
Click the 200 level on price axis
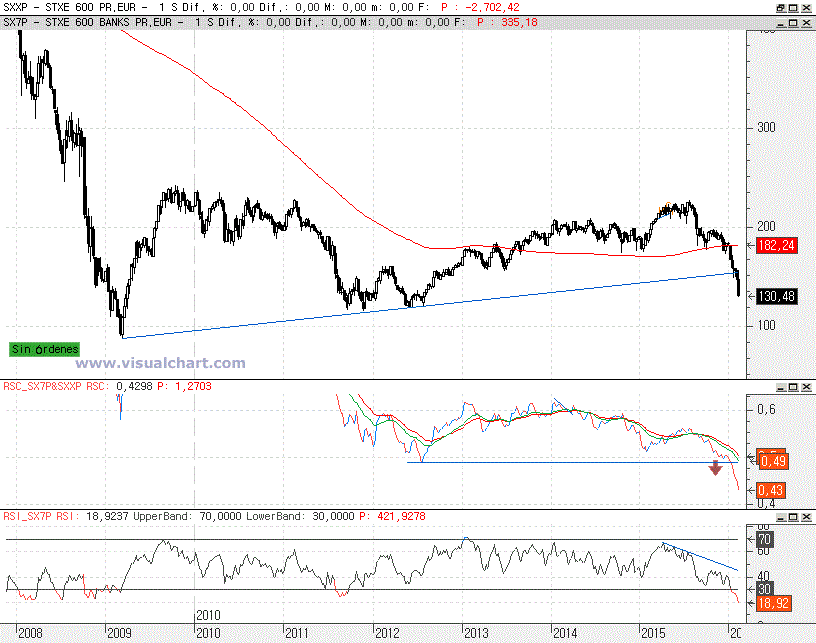(766, 226)
